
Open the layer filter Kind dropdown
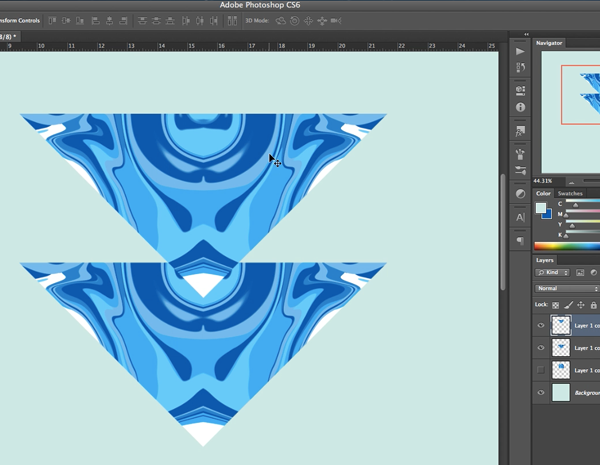[553, 272]
